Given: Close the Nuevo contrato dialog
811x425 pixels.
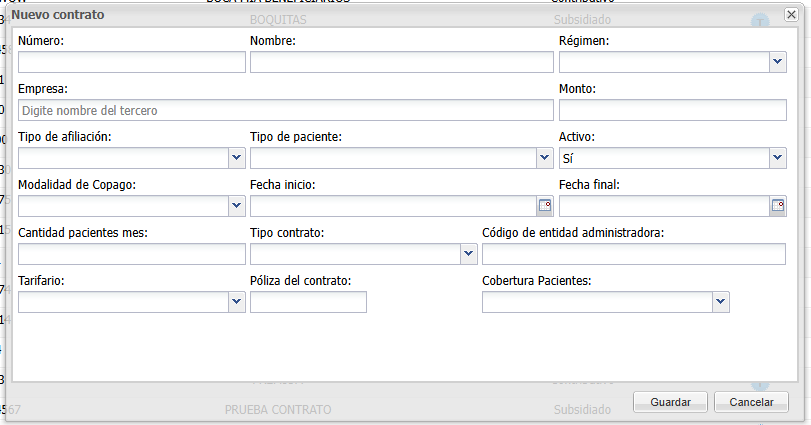Looking at the screenshot, I should [x=791, y=16].
